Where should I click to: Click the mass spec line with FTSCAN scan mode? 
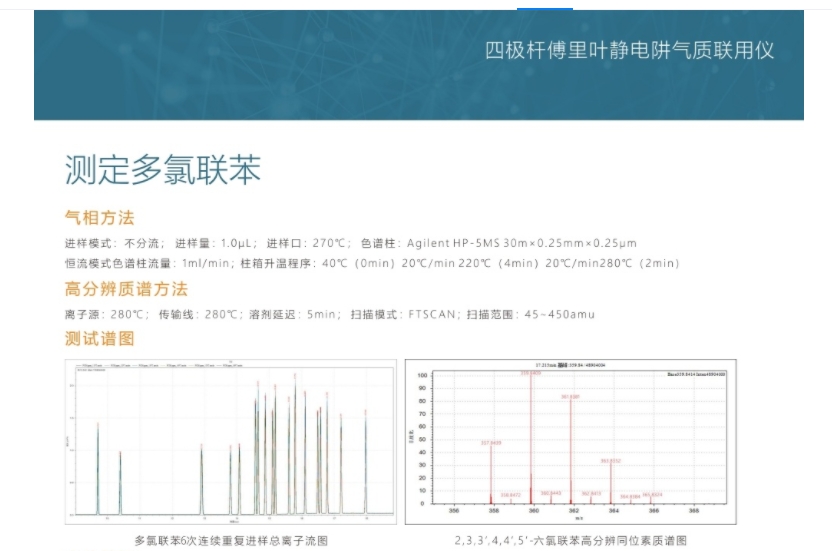click(330, 314)
